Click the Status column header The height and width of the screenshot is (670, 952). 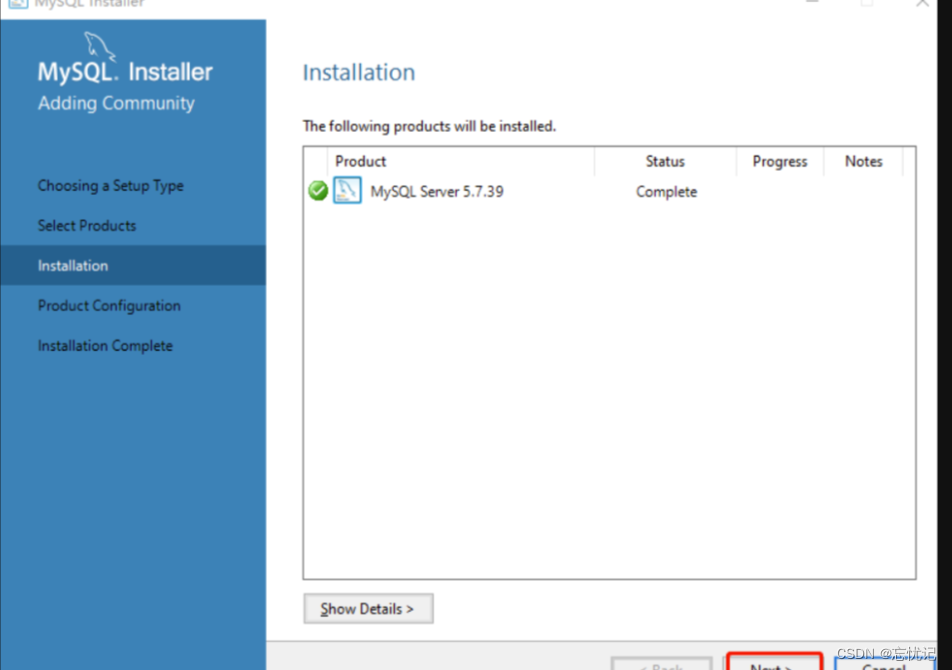(665, 161)
